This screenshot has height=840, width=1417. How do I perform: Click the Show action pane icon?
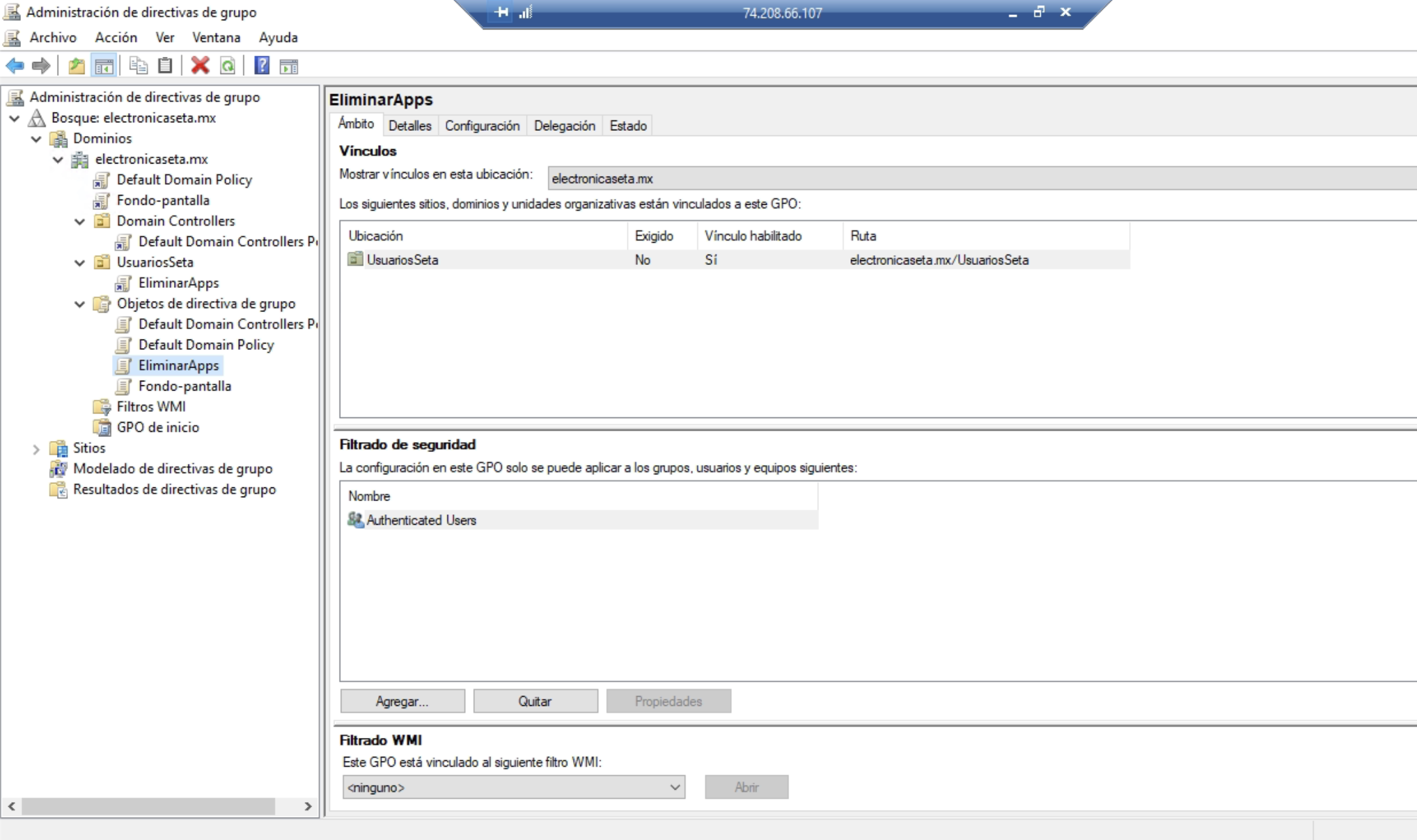click(x=288, y=65)
